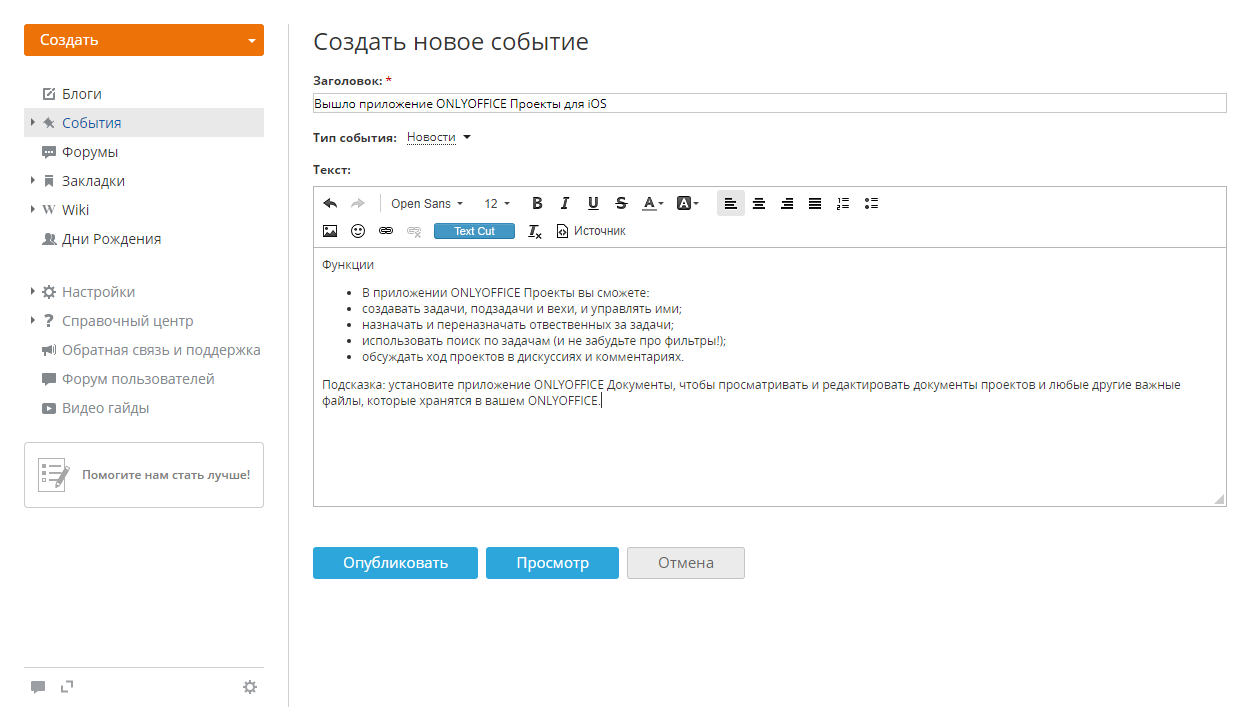Apply bold formatting

(x=537, y=203)
